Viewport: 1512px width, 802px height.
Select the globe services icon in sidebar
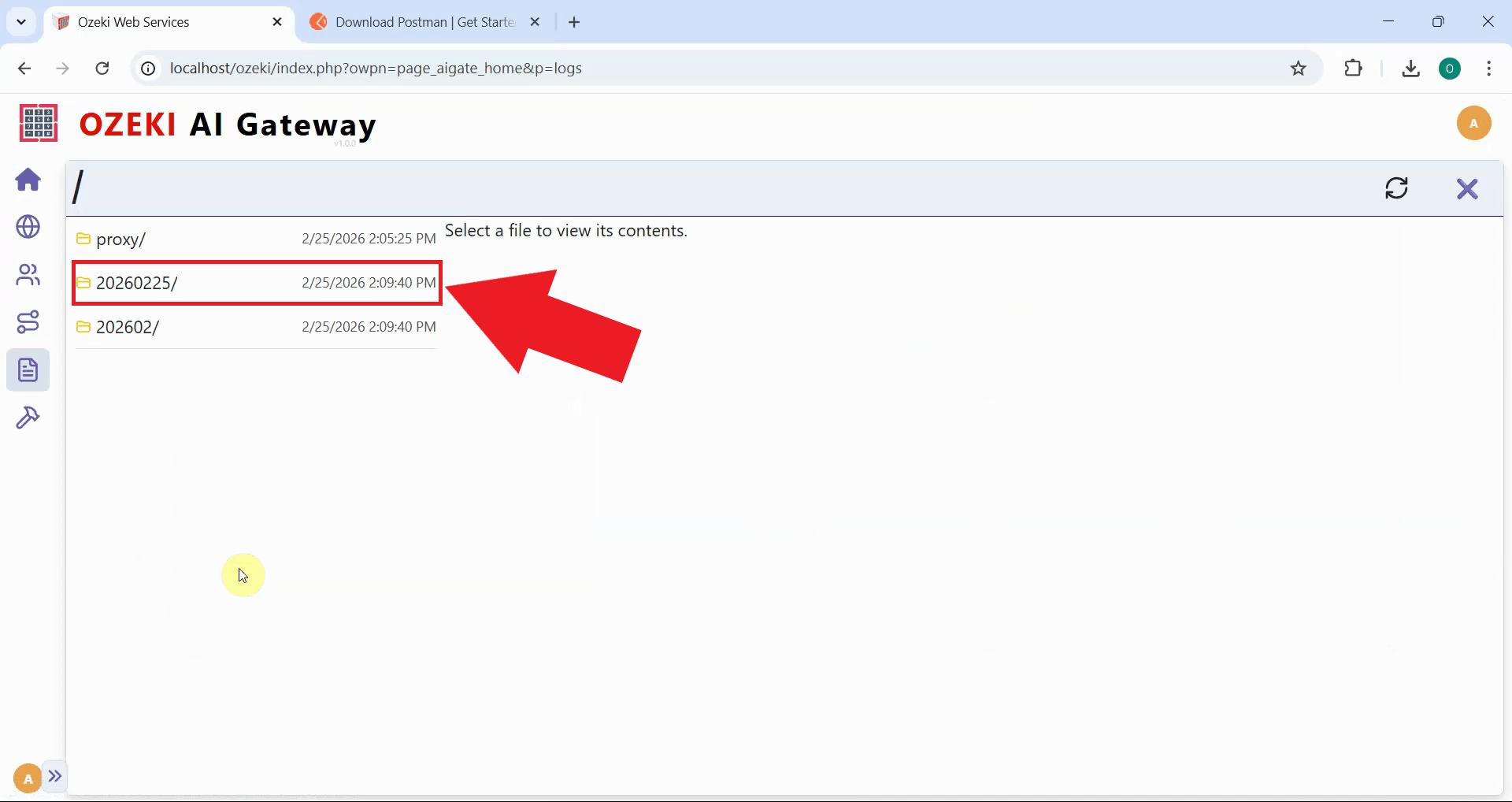point(28,228)
